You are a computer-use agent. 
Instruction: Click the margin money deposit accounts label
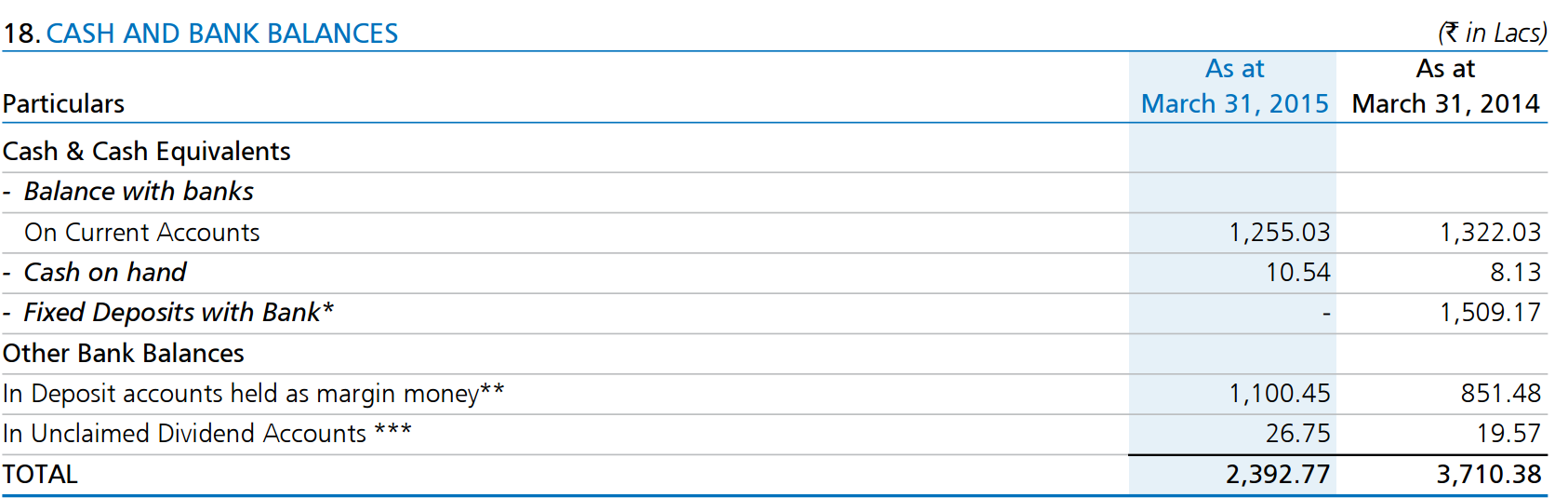[254, 393]
